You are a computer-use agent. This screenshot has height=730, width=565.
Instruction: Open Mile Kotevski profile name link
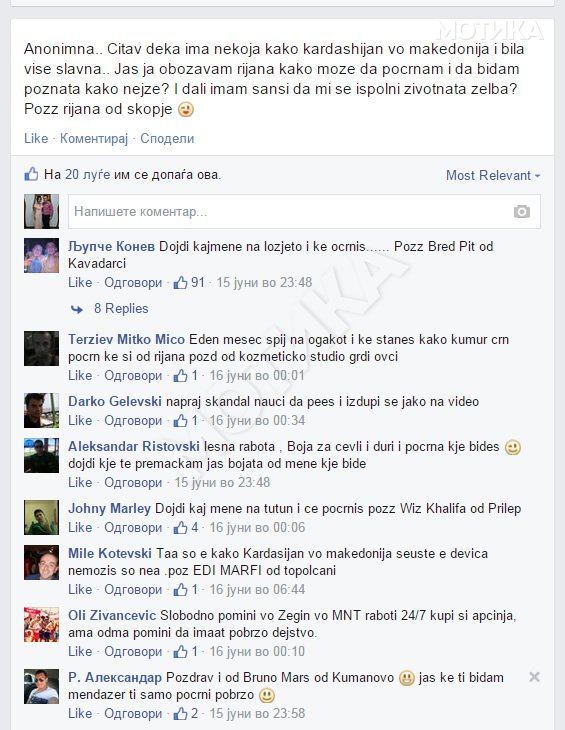[x=110, y=554]
